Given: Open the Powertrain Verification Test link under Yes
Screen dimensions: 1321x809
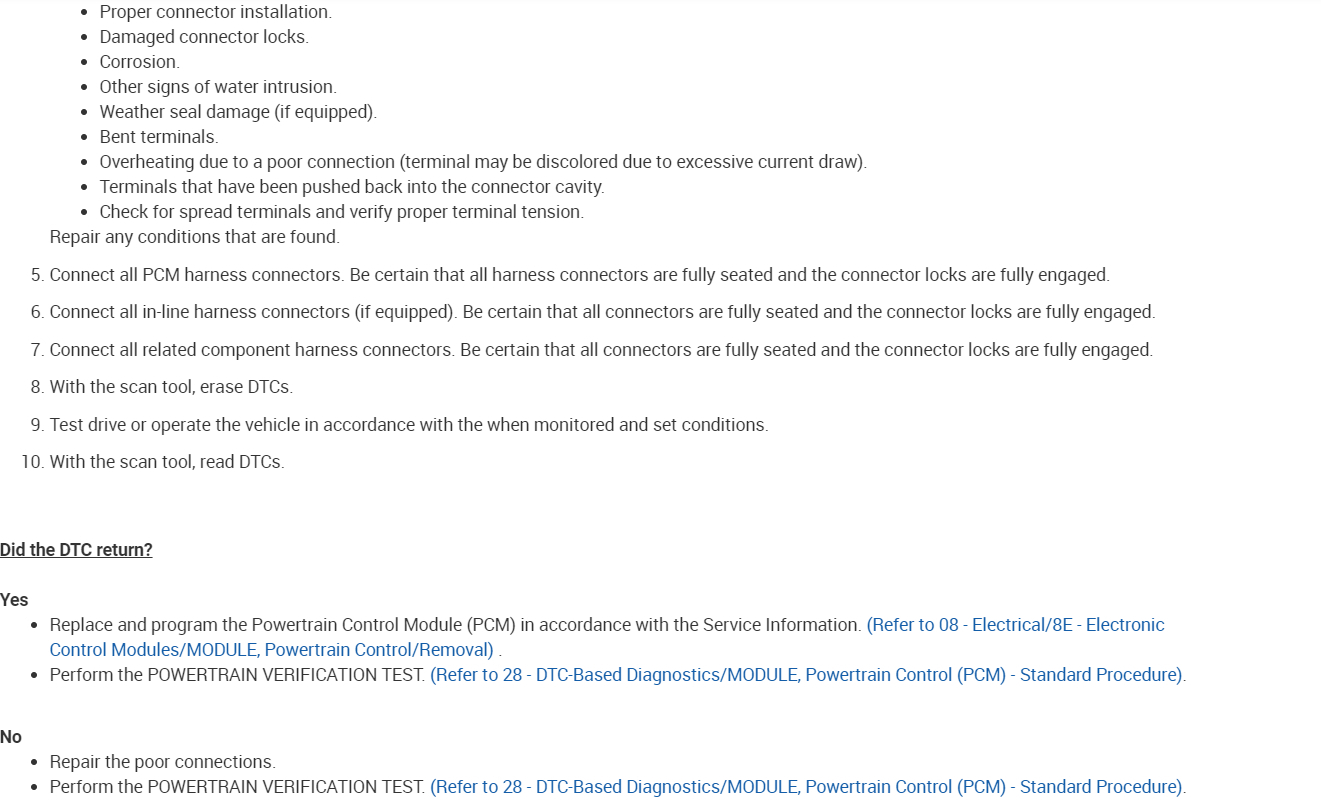Looking at the screenshot, I should pyautogui.click(x=807, y=675).
